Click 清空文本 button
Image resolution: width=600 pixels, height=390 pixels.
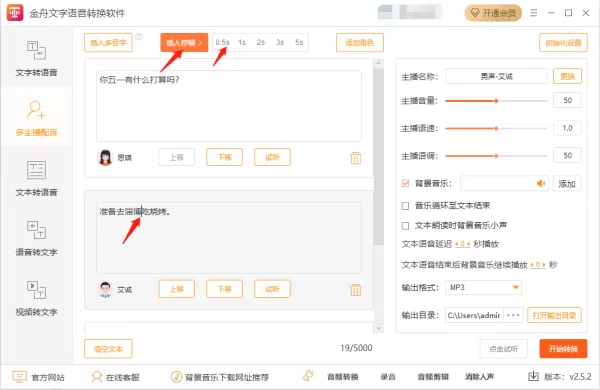pos(108,349)
